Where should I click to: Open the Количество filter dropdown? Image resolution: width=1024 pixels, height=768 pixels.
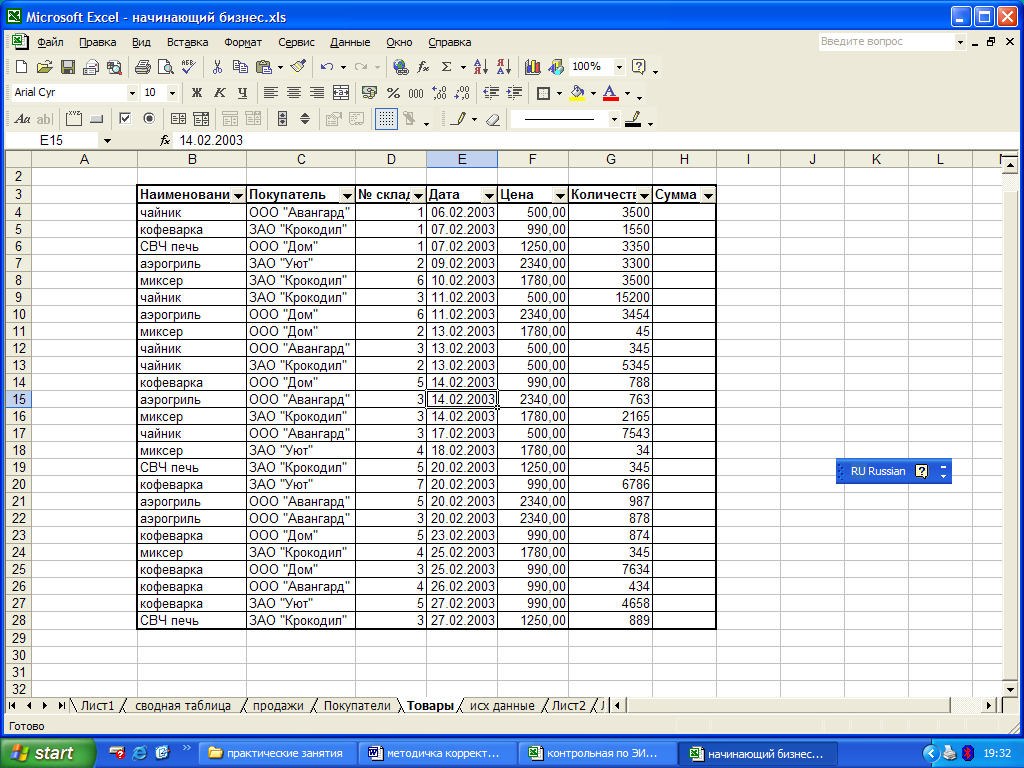coord(644,195)
